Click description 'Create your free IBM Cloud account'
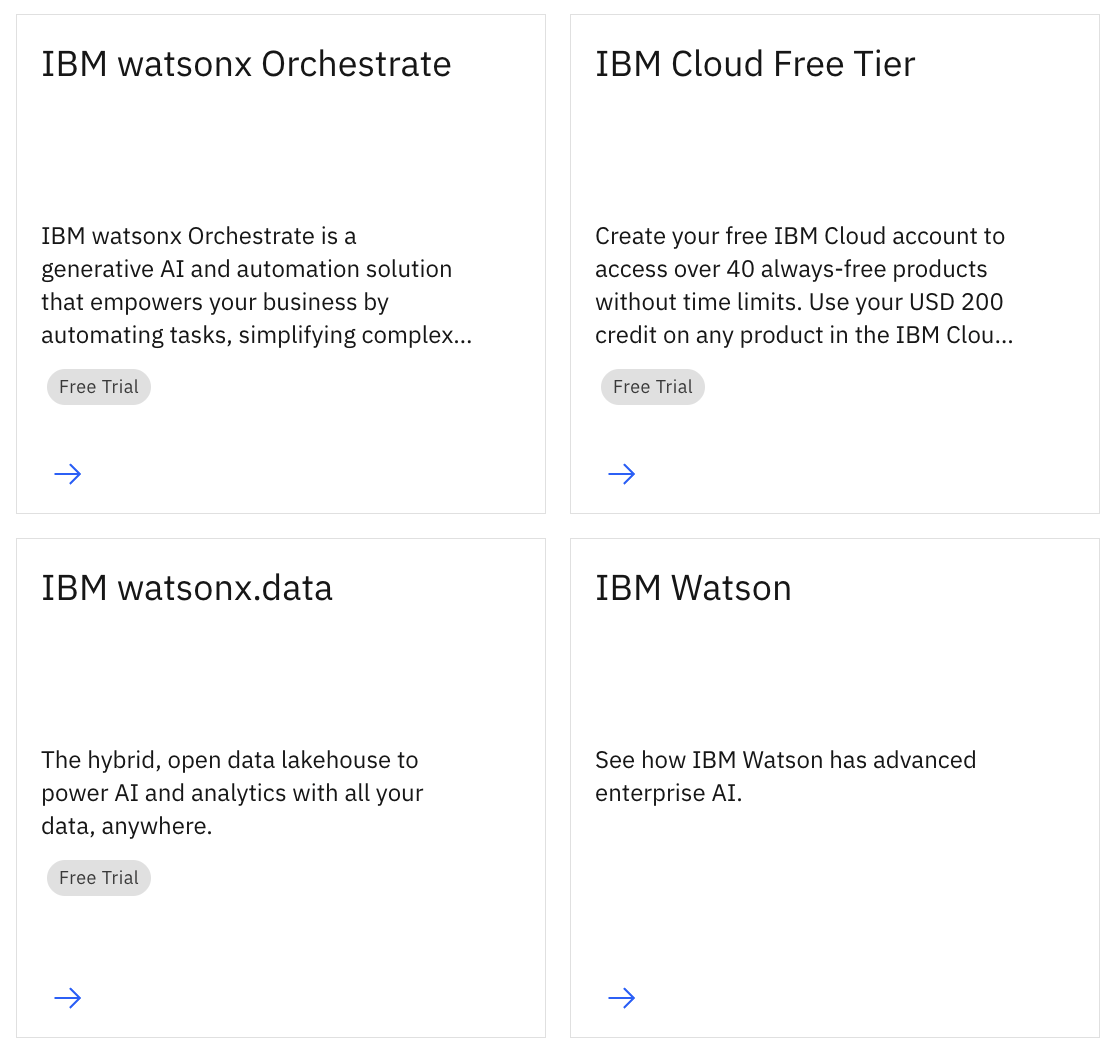Screen dimensions: 1114x1054 (x=804, y=286)
